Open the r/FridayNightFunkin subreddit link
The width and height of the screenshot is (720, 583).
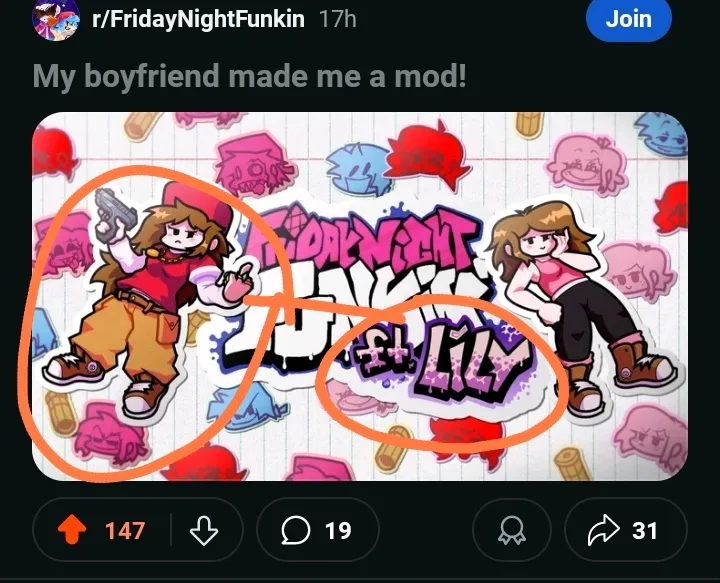point(198,19)
